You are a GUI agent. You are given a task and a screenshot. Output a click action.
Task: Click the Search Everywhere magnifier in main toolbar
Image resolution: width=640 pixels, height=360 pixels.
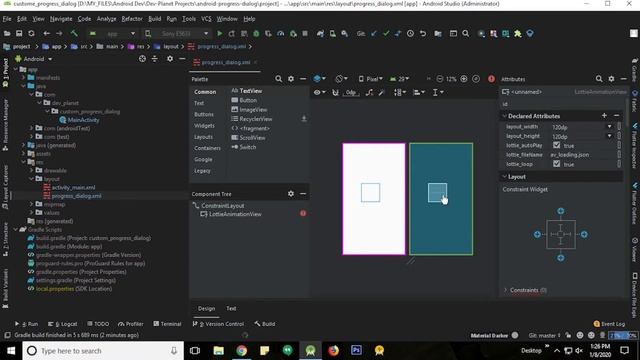click(x=466, y=33)
